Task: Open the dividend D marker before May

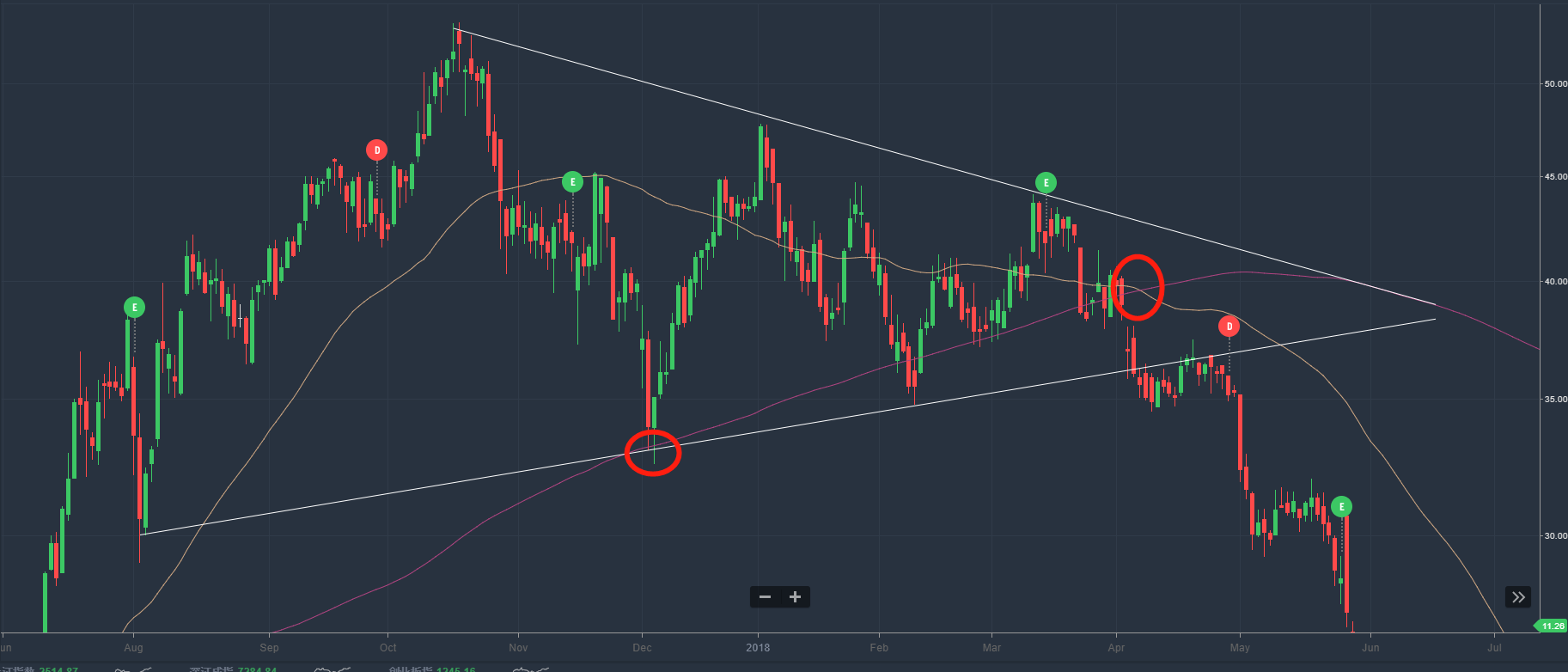Action: 1229,326
